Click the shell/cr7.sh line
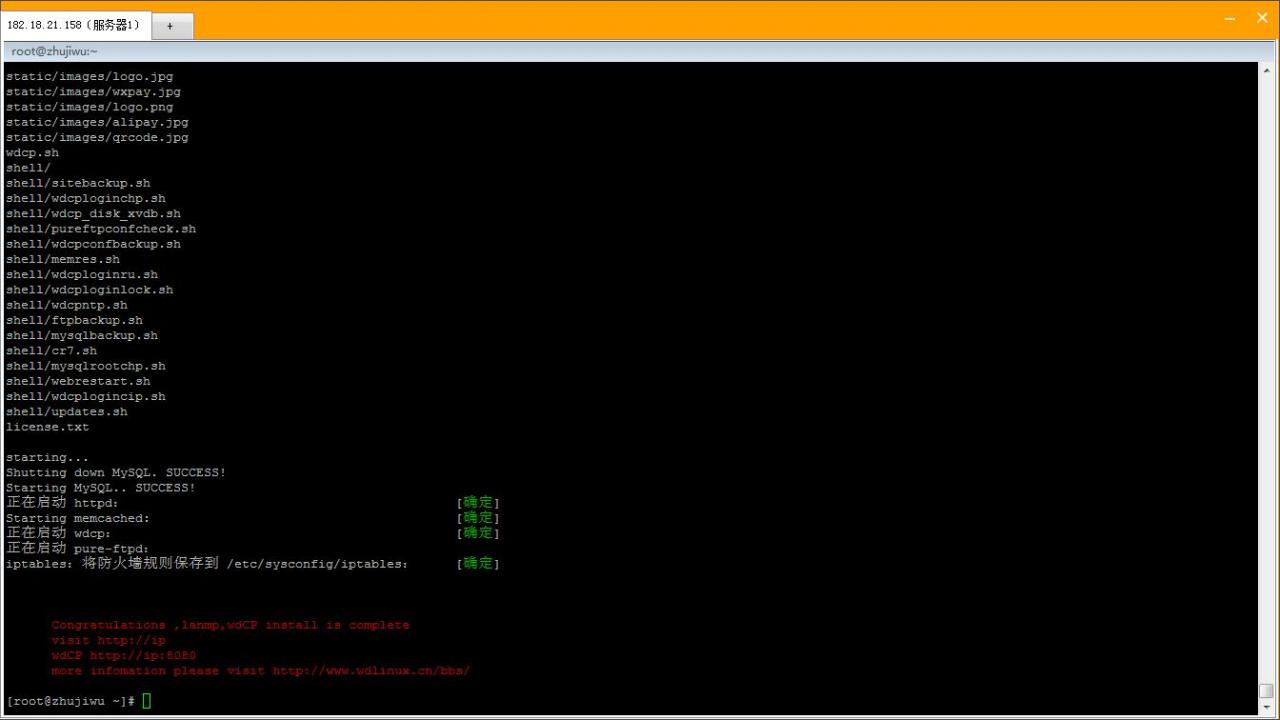The image size is (1280, 720). [51, 351]
